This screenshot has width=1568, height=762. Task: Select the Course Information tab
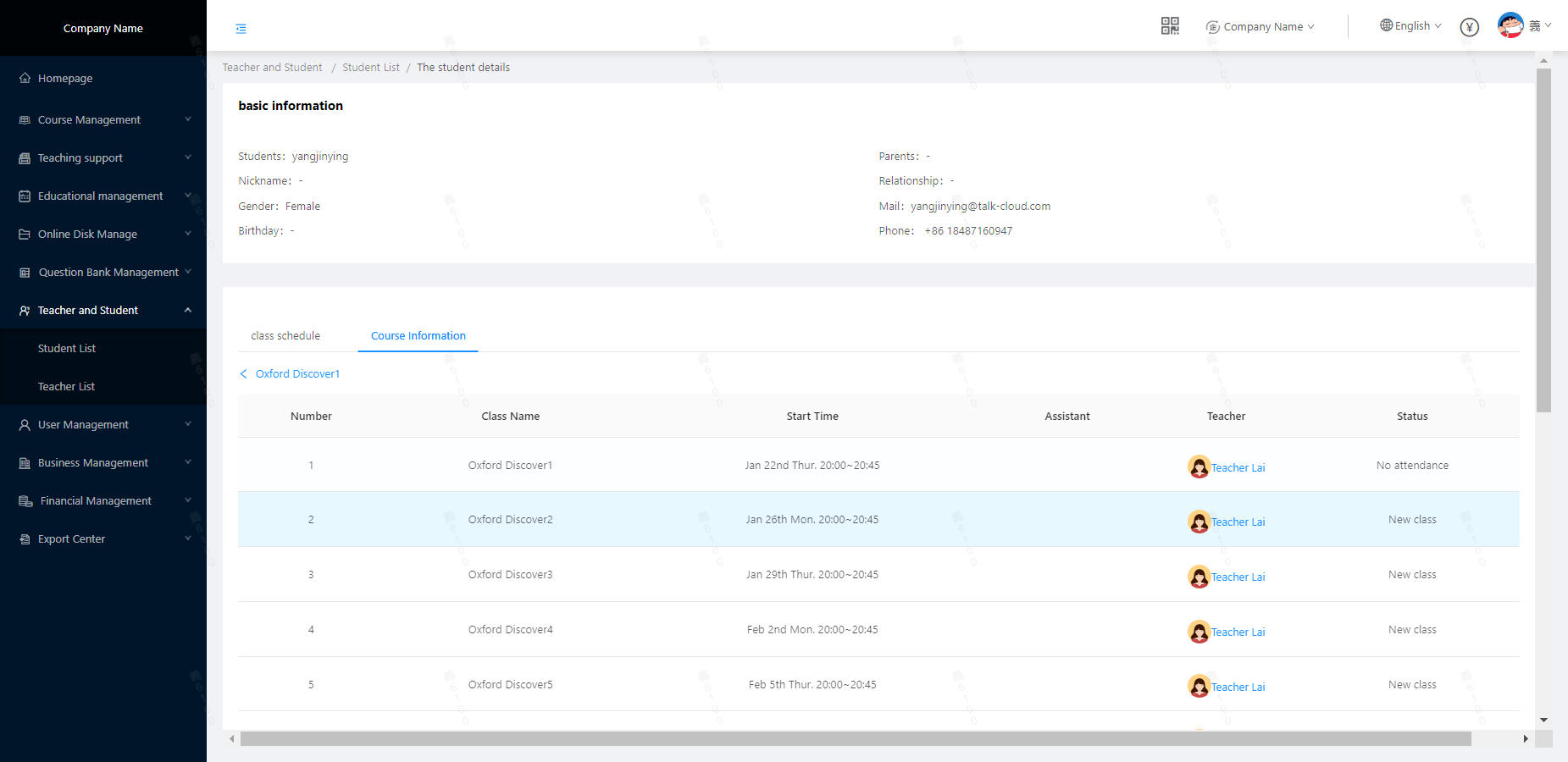418,335
